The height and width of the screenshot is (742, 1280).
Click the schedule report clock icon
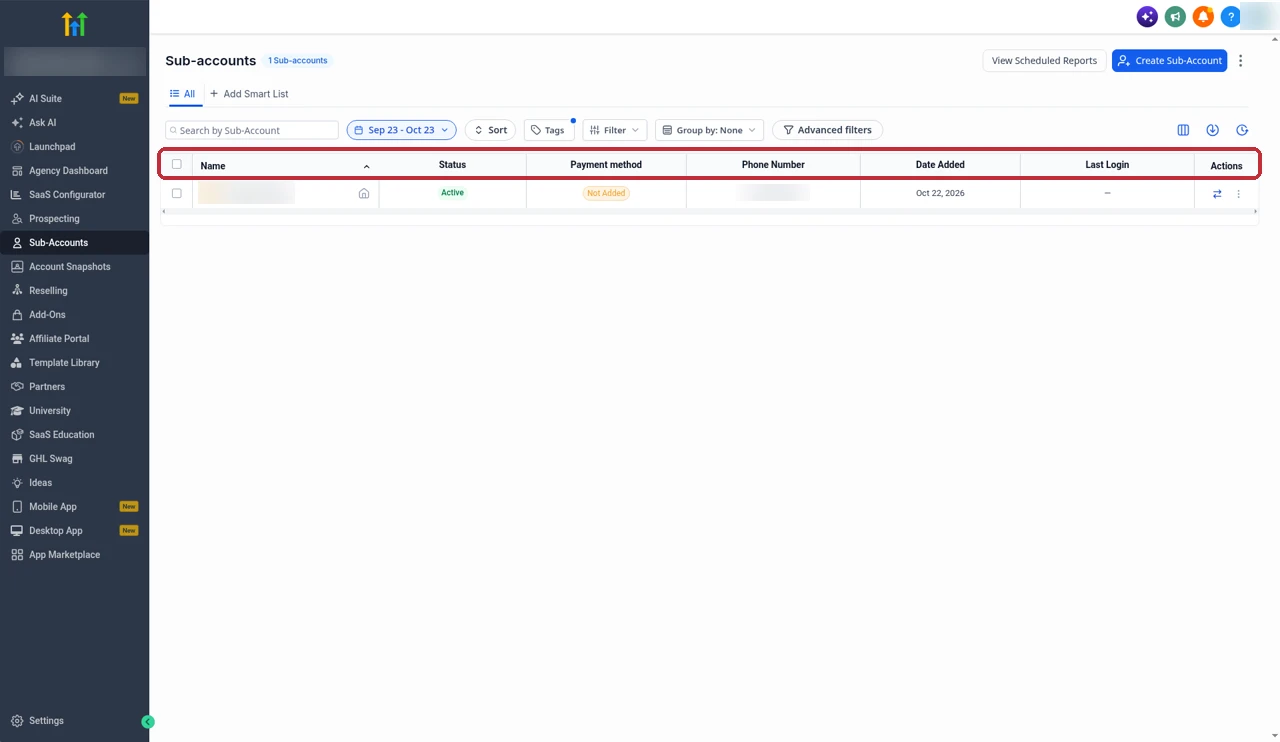coord(1242,130)
